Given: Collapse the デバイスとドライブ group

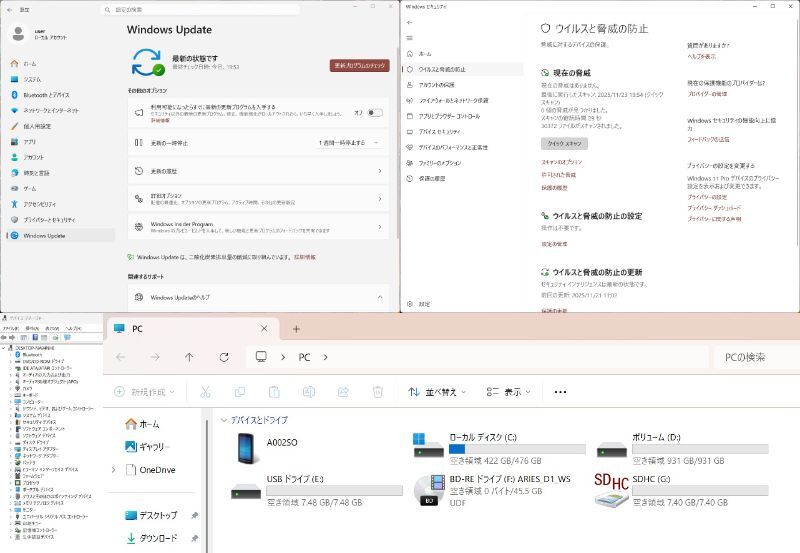Looking at the screenshot, I should tap(223, 420).
